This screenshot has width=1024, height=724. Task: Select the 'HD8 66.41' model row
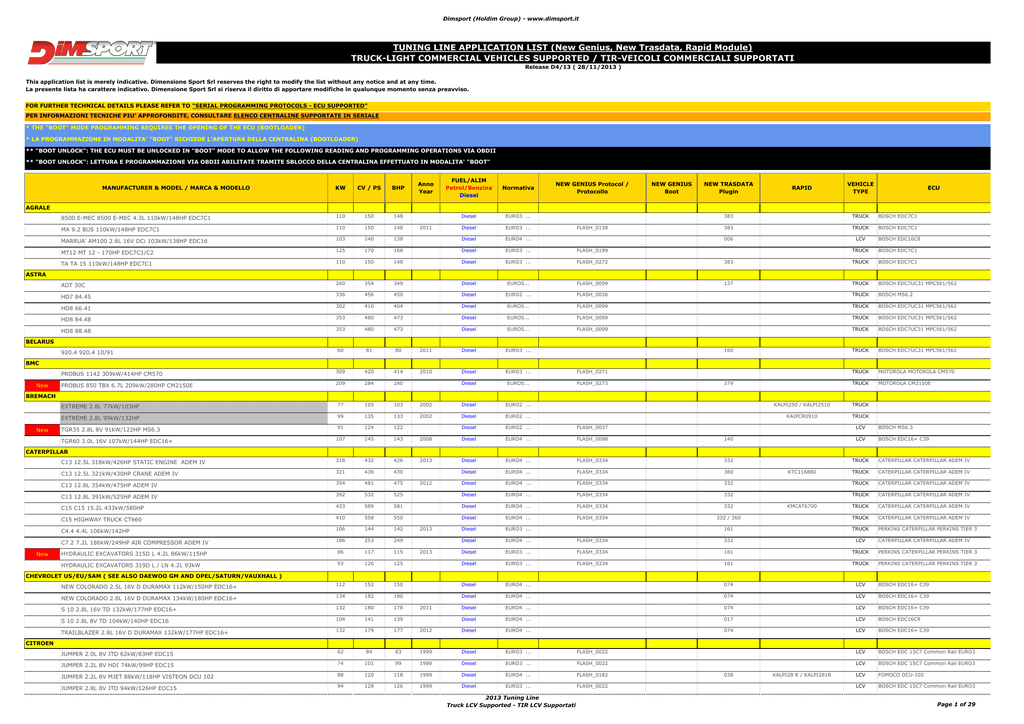coord(507,308)
